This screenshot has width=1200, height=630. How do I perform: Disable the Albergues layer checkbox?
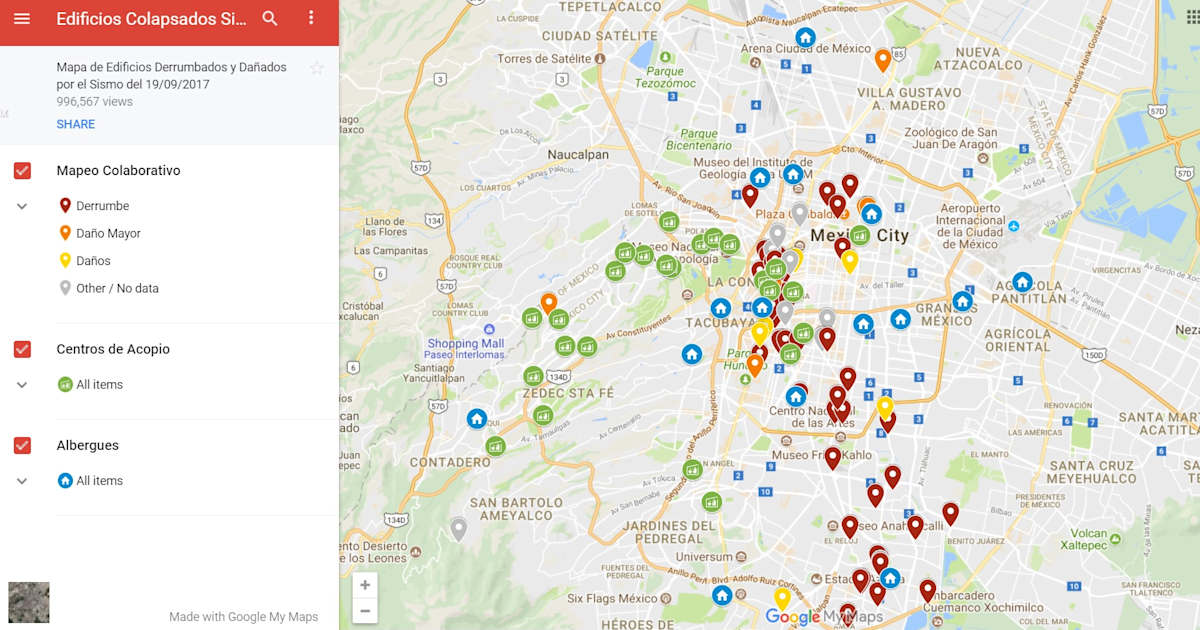pyautogui.click(x=22, y=446)
